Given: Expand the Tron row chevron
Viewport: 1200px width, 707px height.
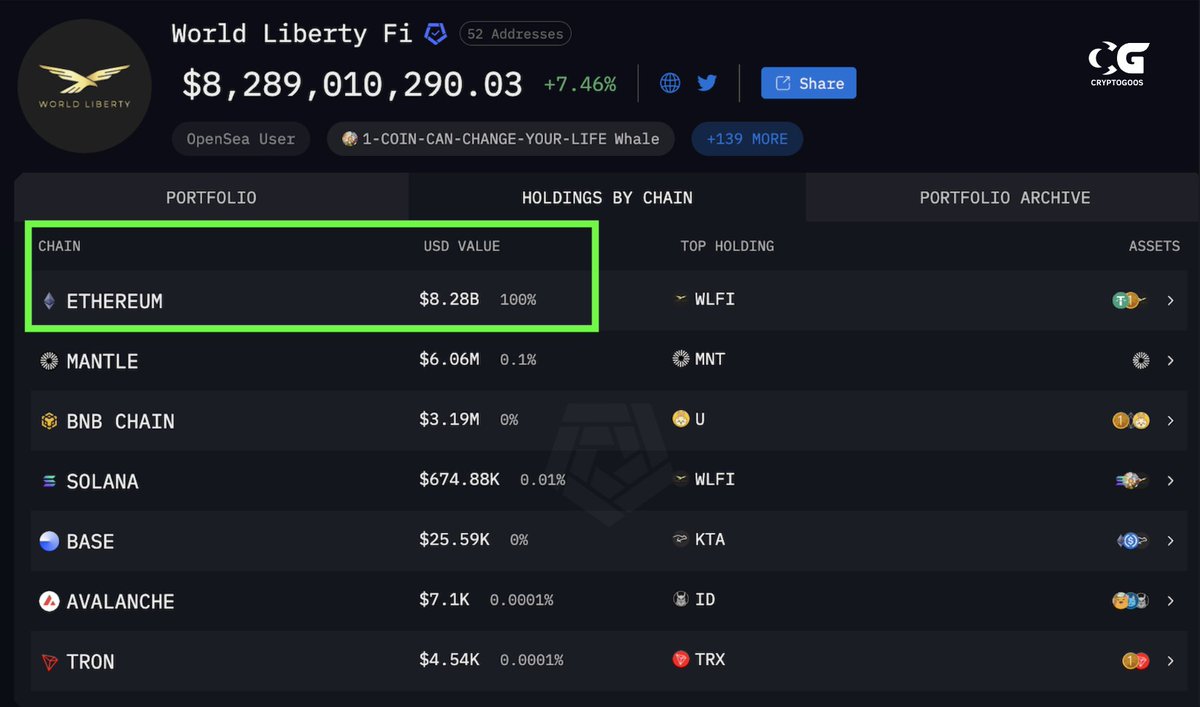Looking at the screenshot, I should click(x=1170, y=661).
